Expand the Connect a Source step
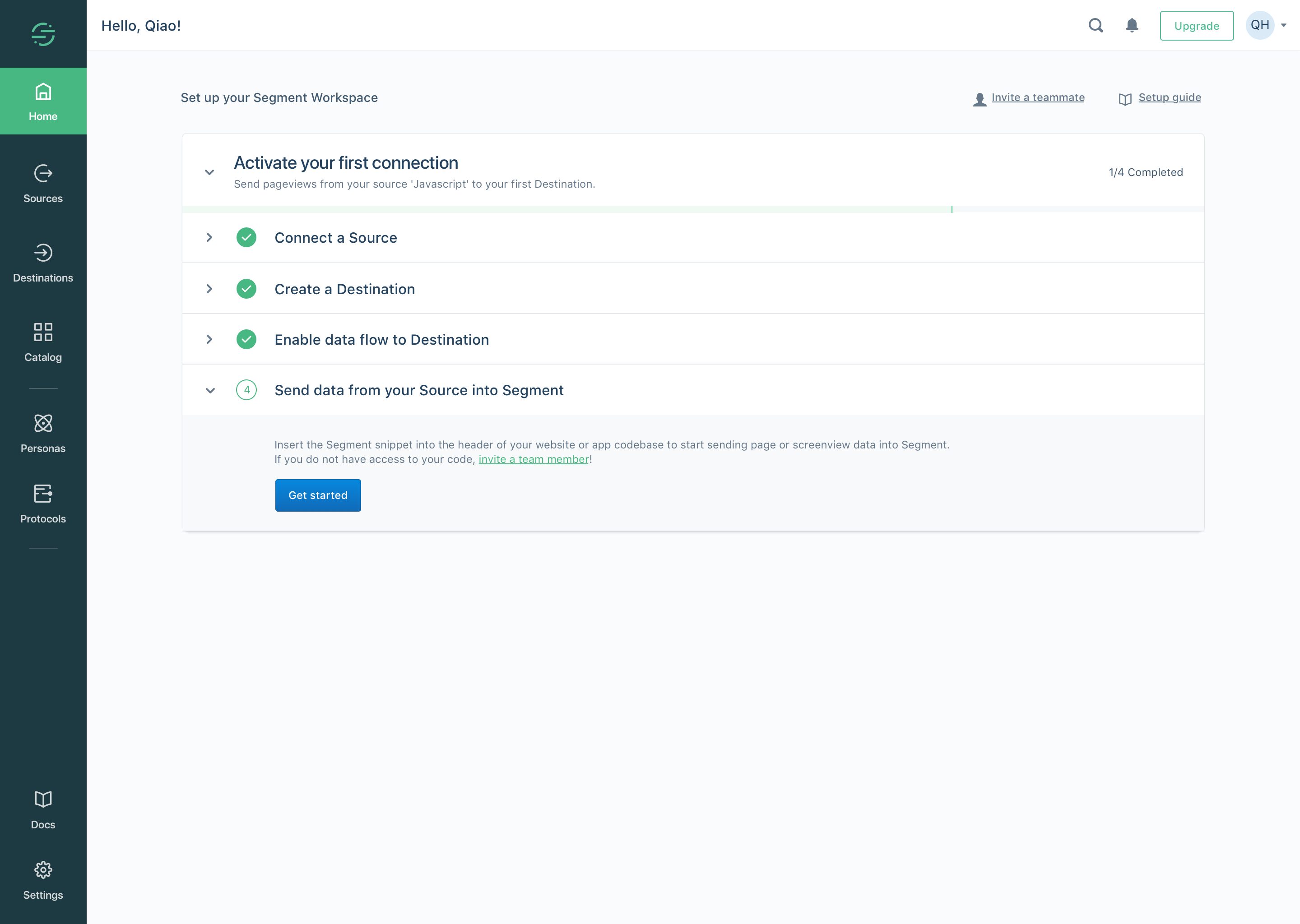 coord(209,238)
